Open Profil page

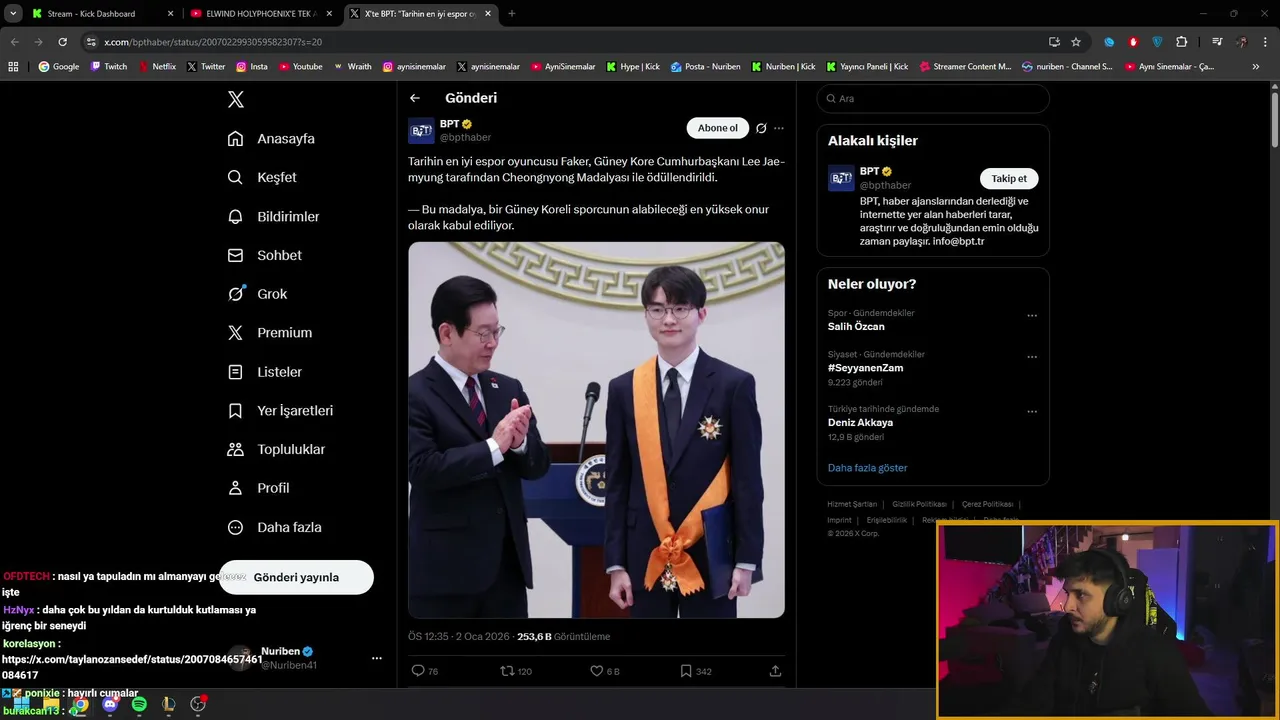(258, 488)
